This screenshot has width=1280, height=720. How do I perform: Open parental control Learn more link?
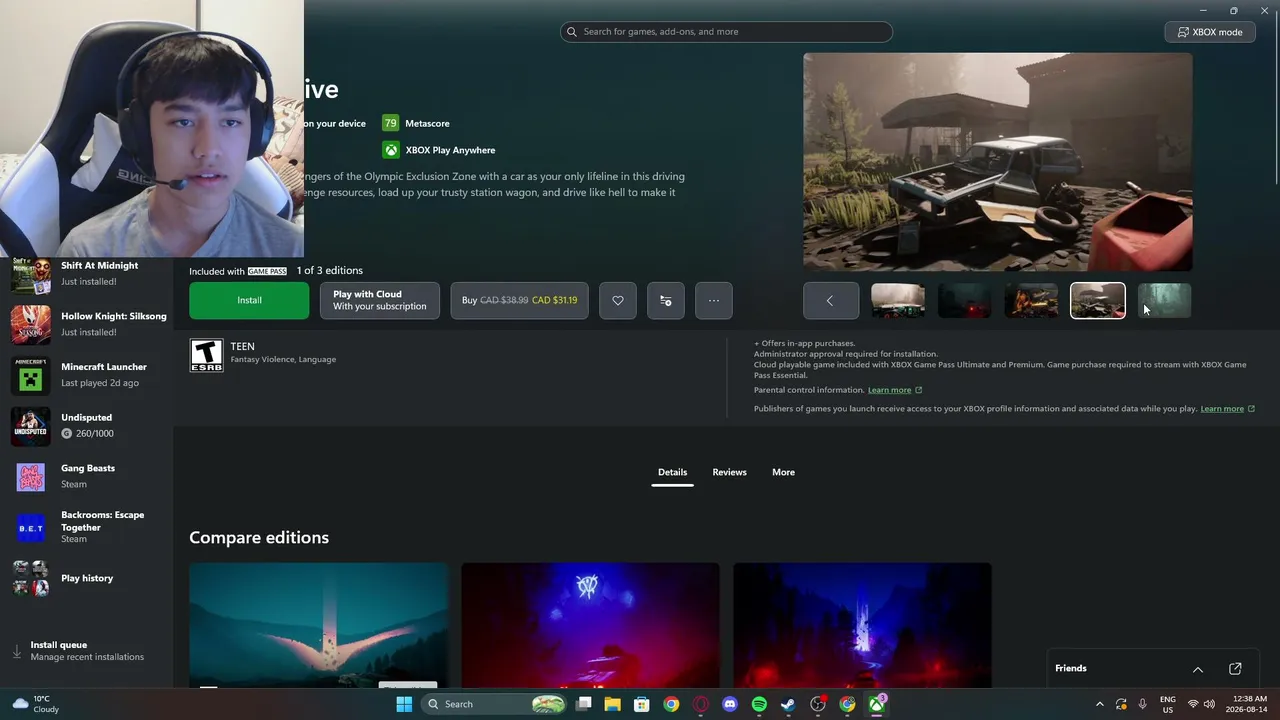tap(895, 390)
